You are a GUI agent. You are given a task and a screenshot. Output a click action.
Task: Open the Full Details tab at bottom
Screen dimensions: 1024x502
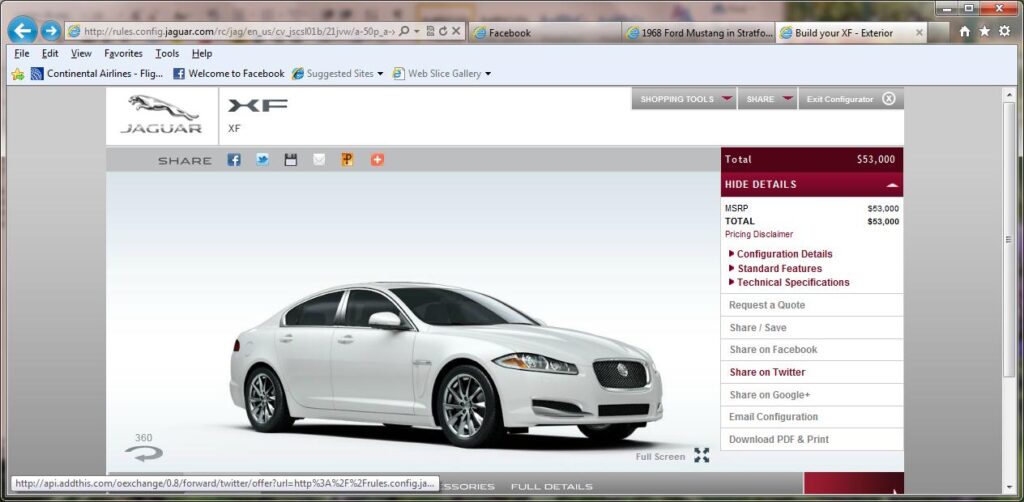[x=551, y=486]
